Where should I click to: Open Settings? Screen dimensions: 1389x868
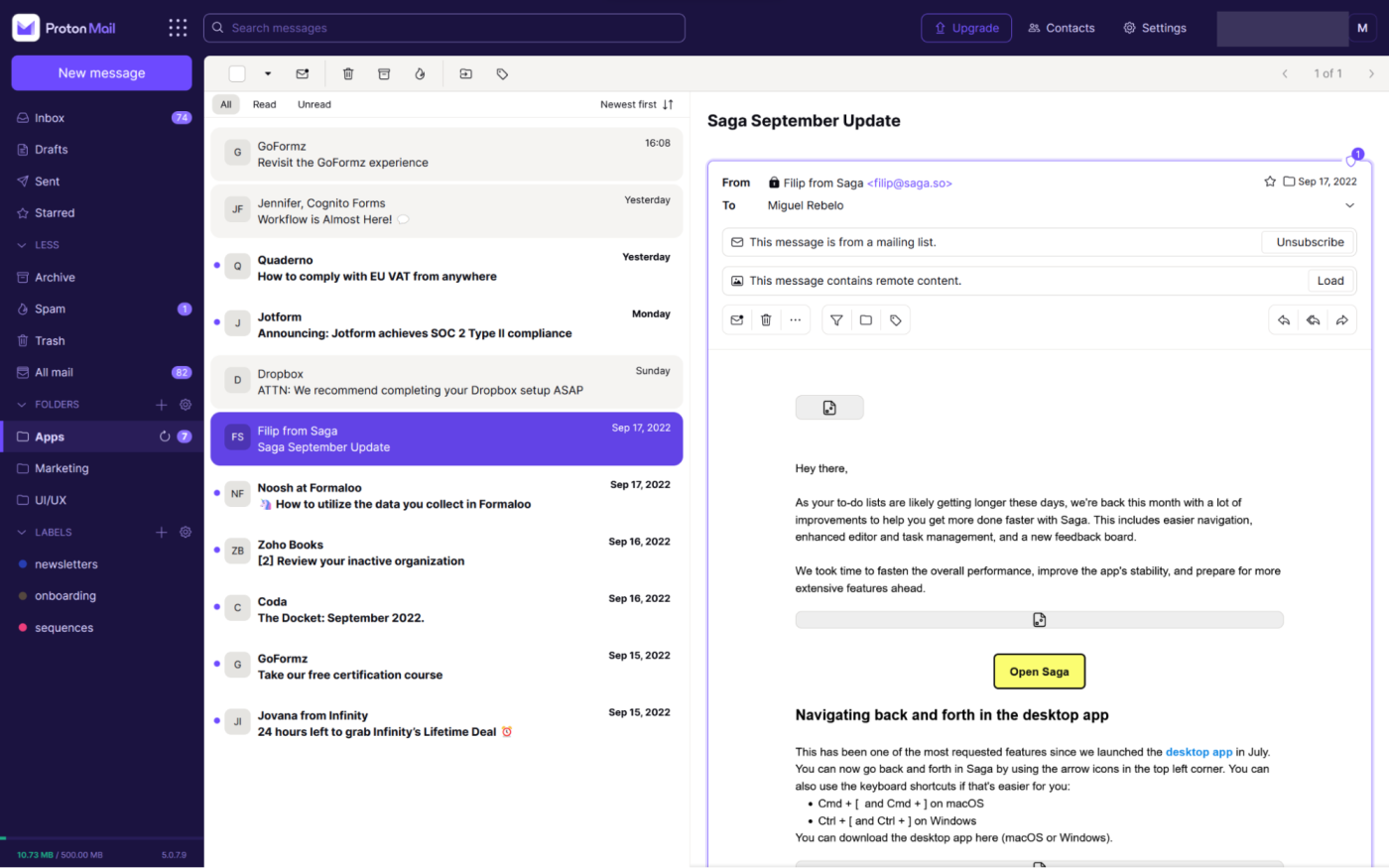coord(1155,28)
